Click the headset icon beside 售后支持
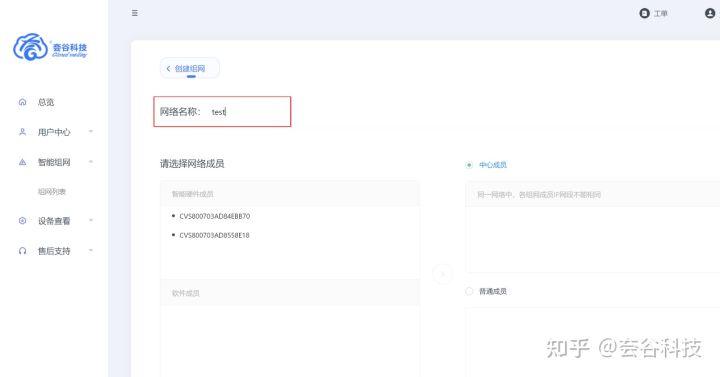The image size is (720, 377). click(x=22, y=251)
